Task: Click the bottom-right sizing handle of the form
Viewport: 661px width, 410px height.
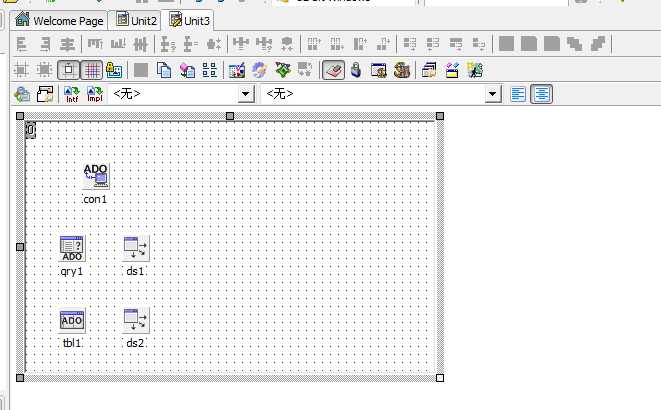Action: [440, 378]
